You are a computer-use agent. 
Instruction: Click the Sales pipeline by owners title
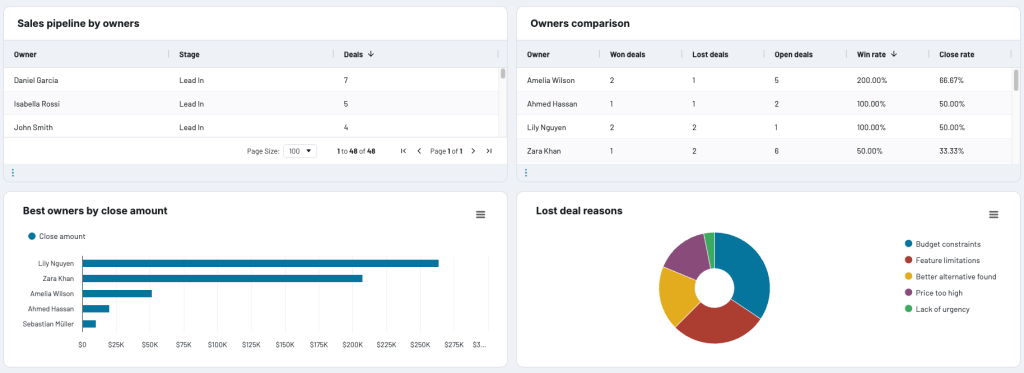tap(78, 24)
